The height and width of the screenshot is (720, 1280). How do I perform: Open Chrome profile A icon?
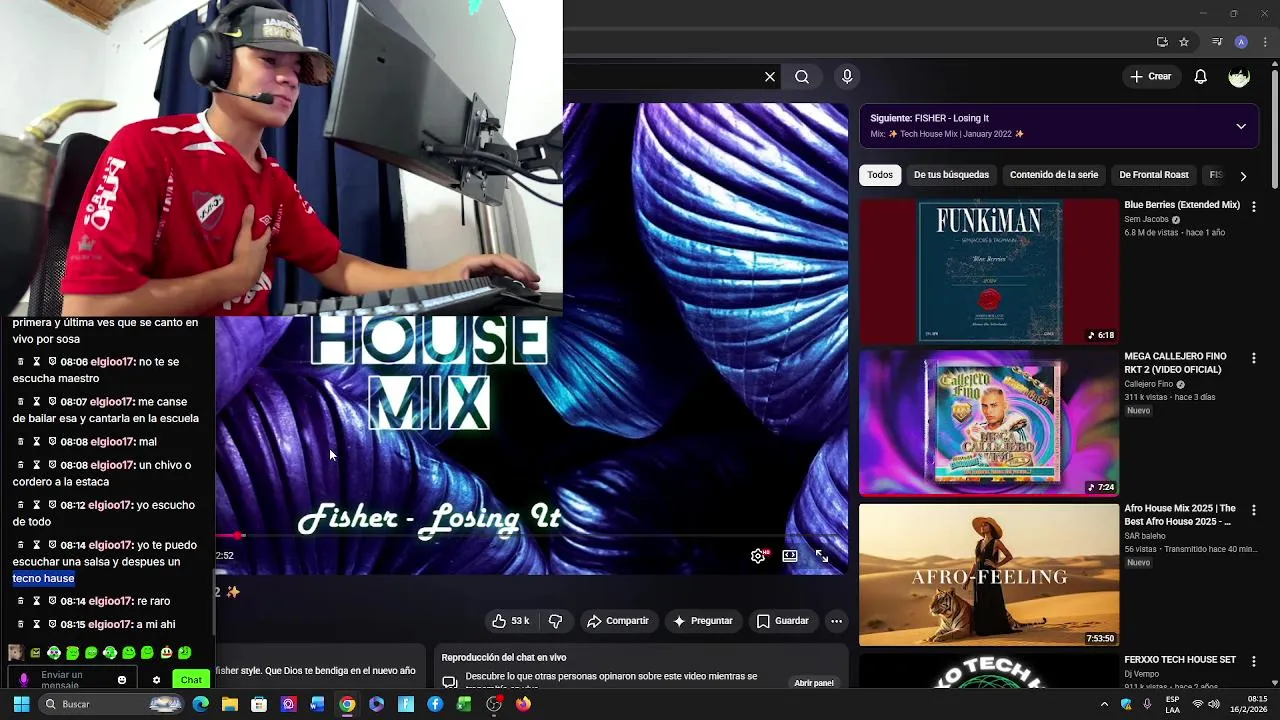coord(1241,42)
